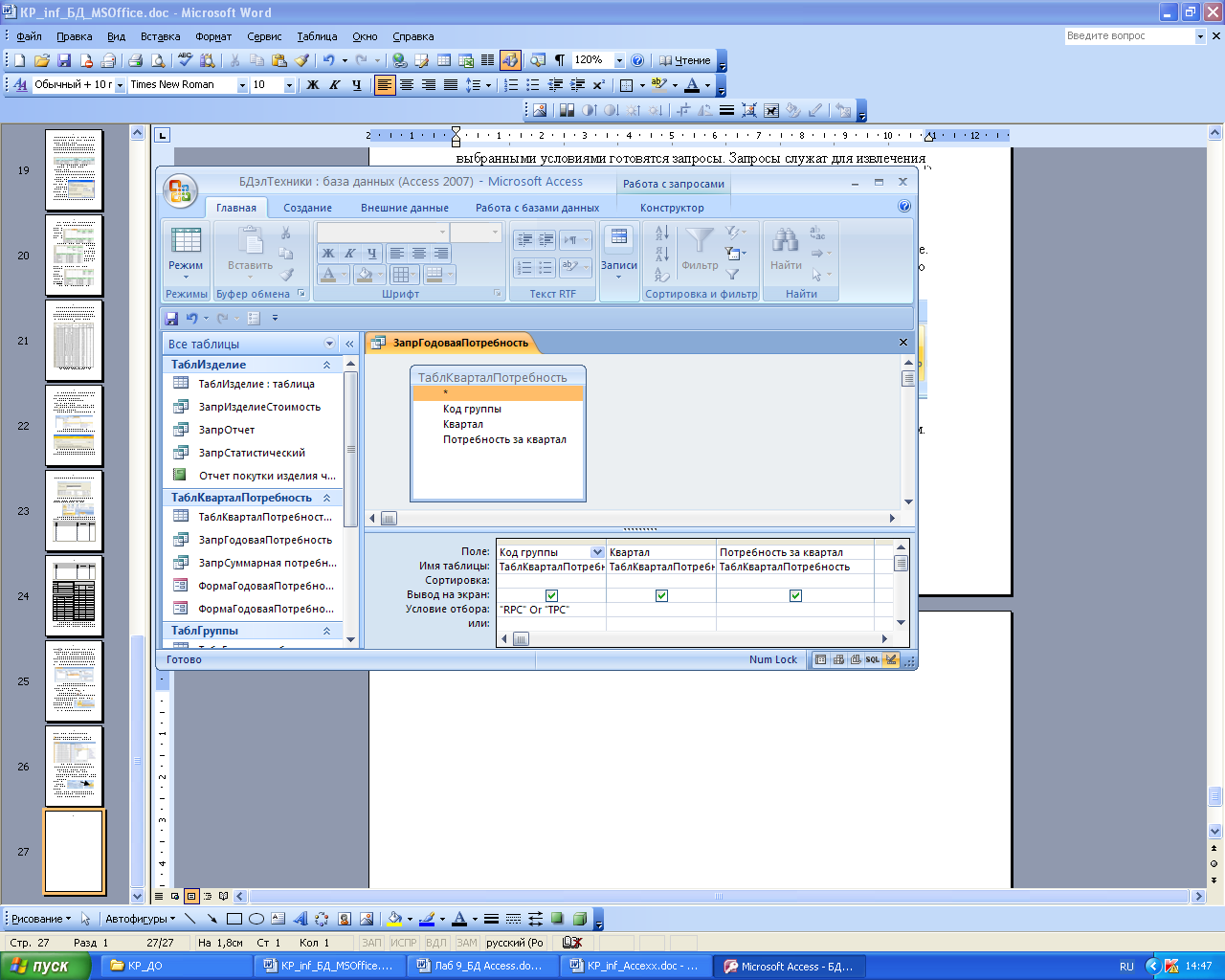Image resolution: width=1225 pixels, height=980 pixels.
Task: Click the Word document horizontal scrollbar
Action: coord(720,897)
